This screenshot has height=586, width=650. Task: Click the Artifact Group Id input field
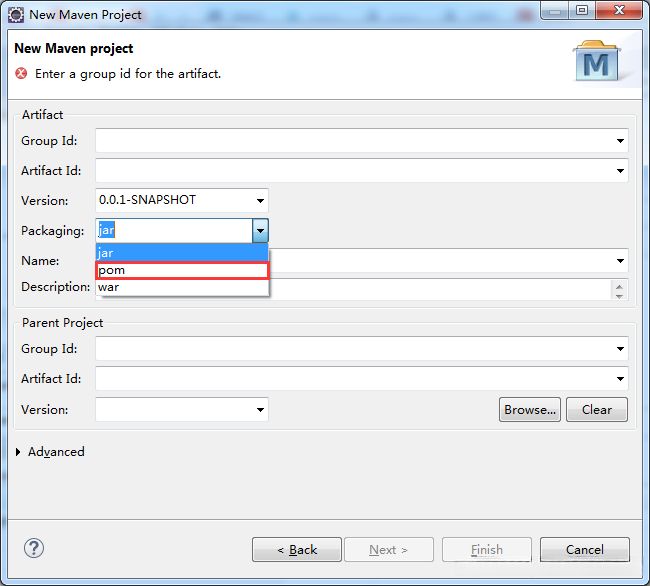pyautogui.click(x=362, y=141)
